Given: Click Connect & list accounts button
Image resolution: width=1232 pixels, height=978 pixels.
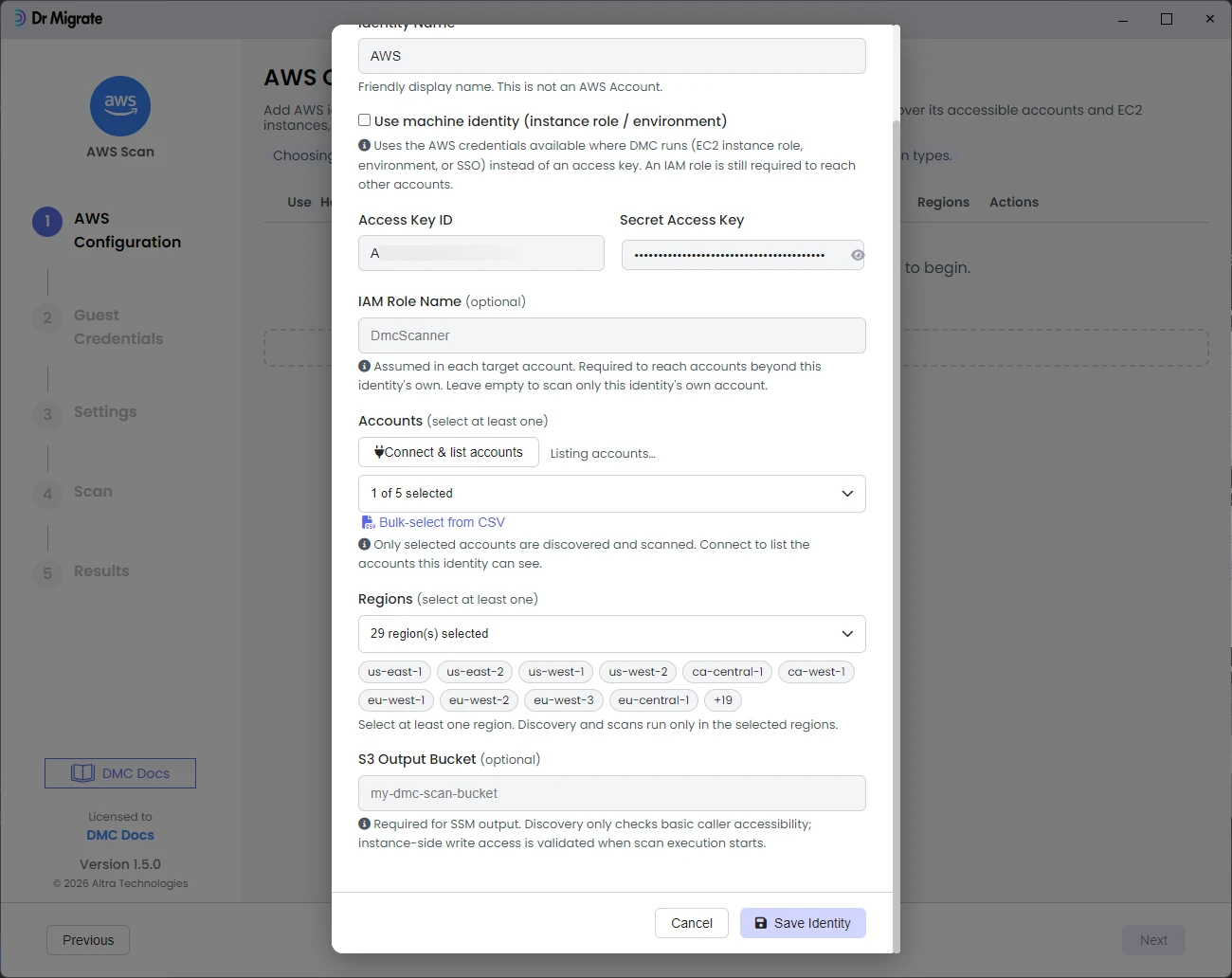Looking at the screenshot, I should point(448,452).
